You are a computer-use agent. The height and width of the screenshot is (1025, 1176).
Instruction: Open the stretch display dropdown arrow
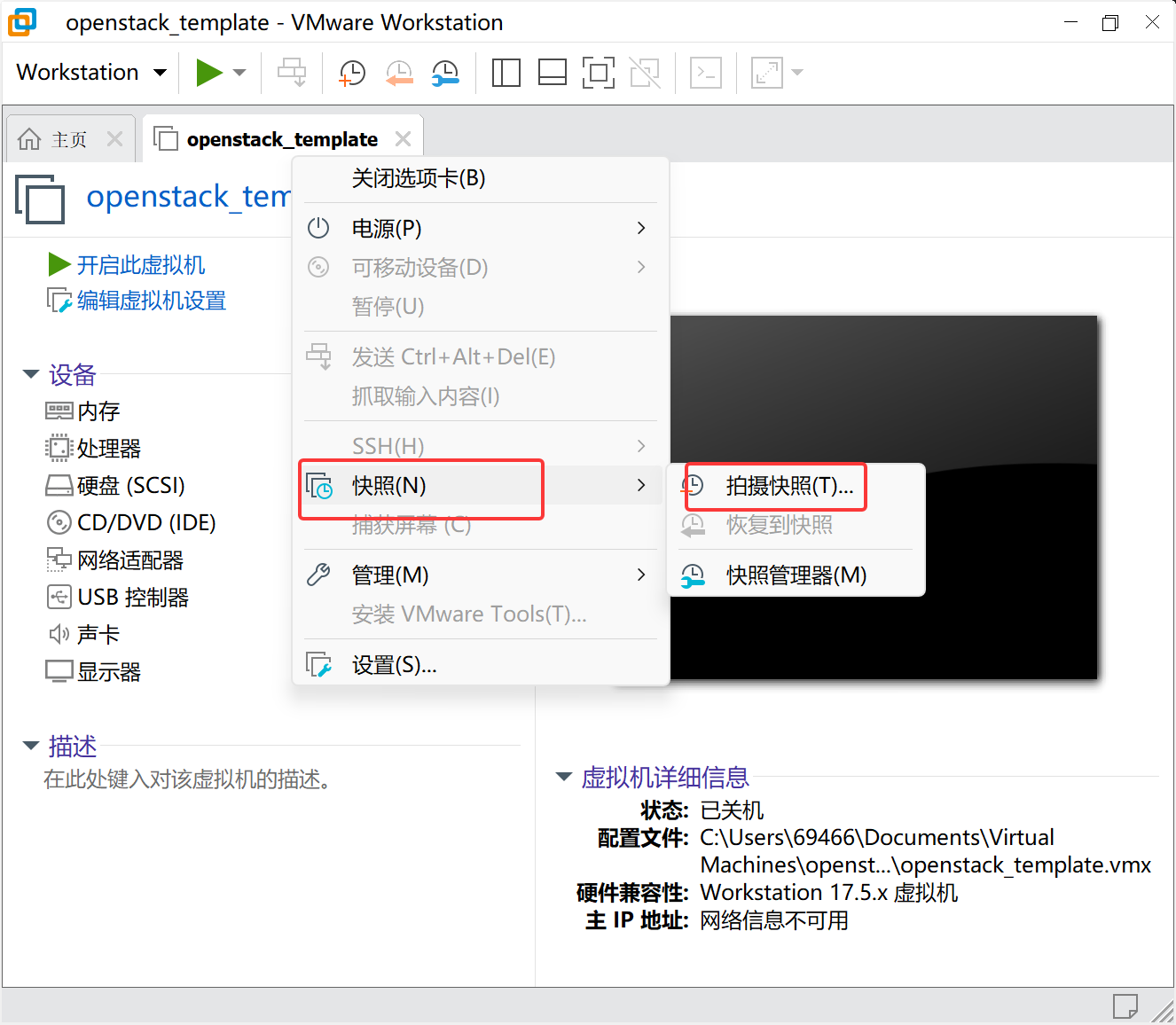(x=797, y=73)
